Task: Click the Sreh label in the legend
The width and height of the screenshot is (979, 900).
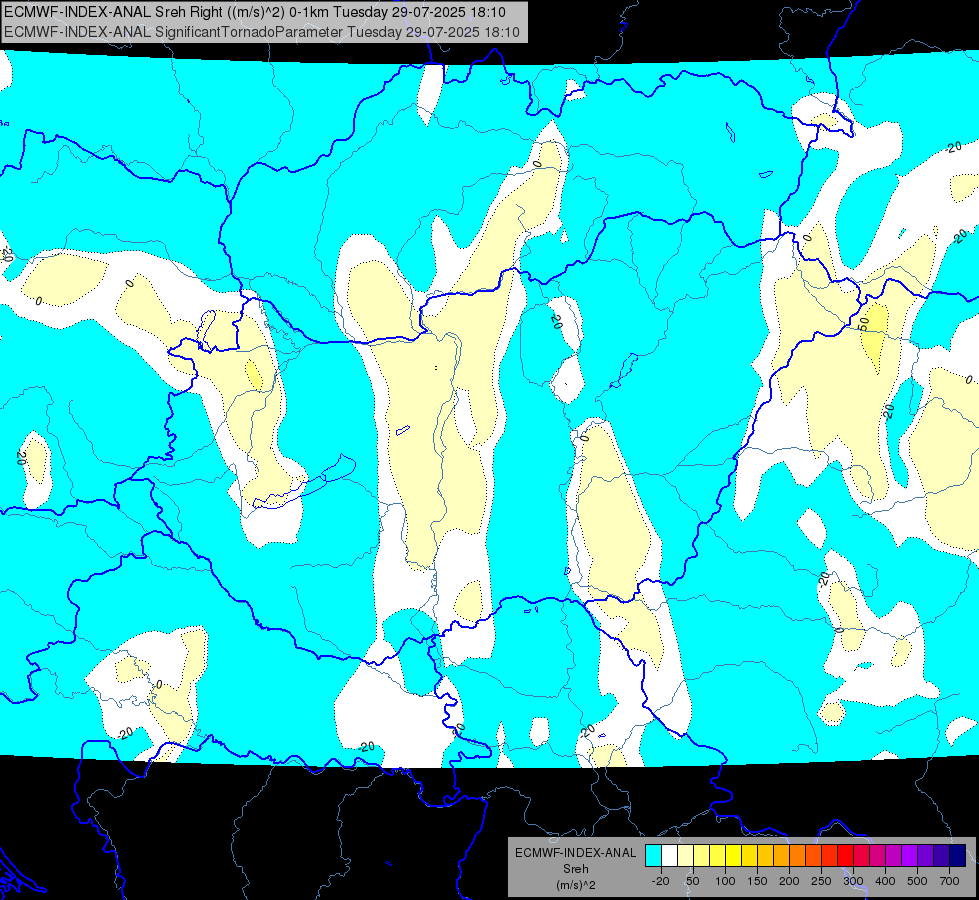Action: click(576, 869)
